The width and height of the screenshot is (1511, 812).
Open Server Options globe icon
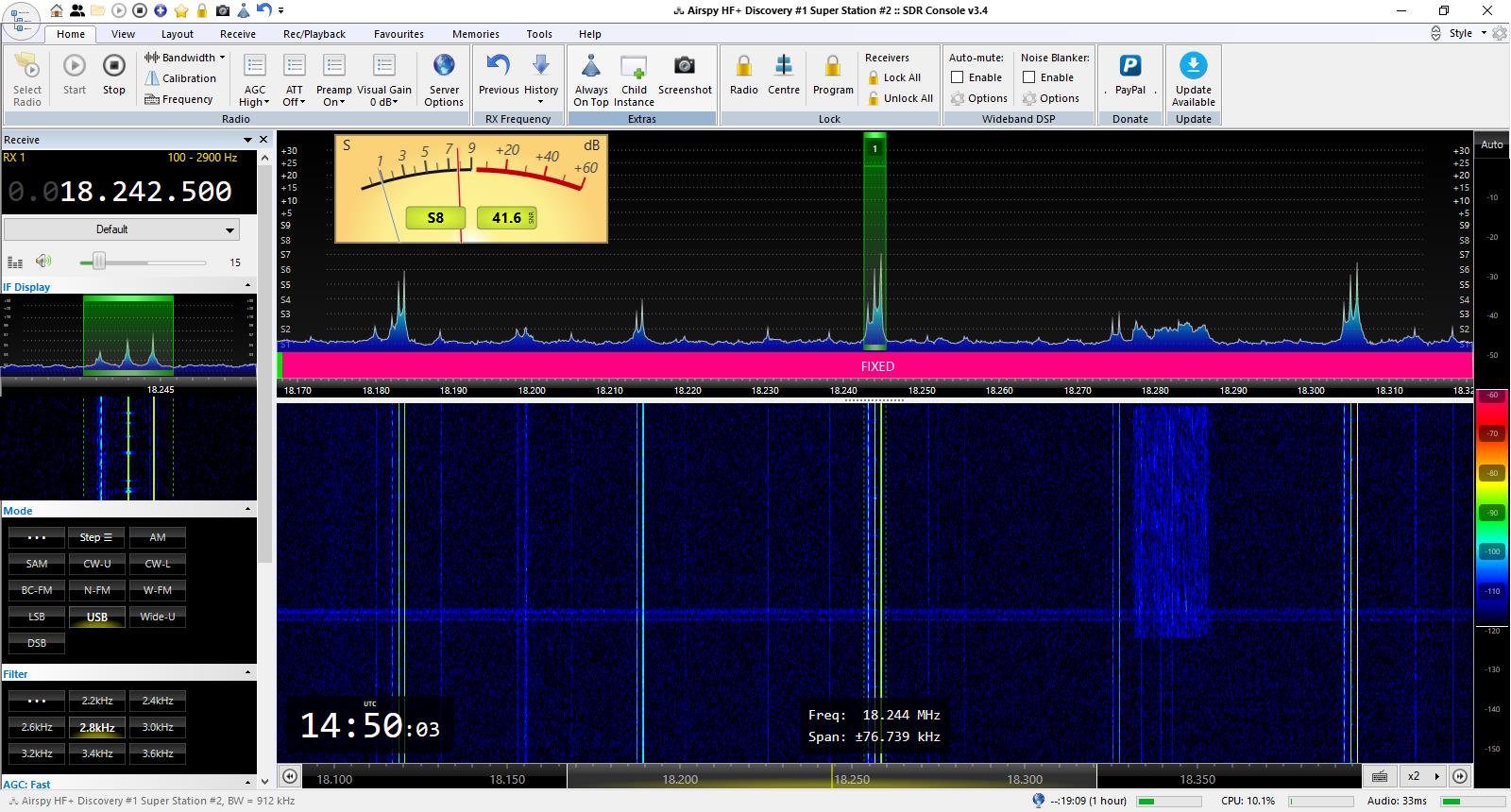444,66
